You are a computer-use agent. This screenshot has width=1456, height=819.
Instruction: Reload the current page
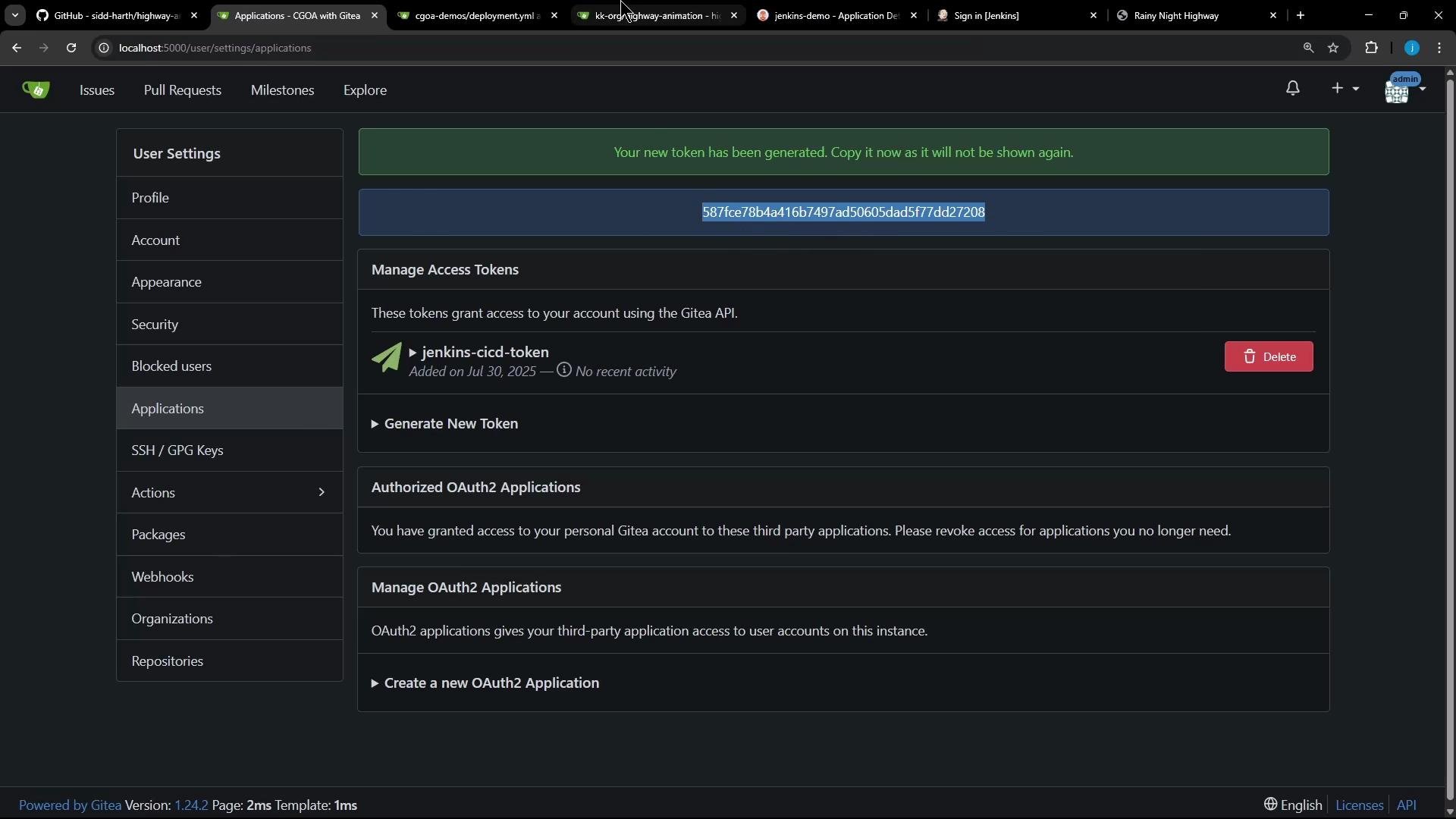tap(71, 48)
